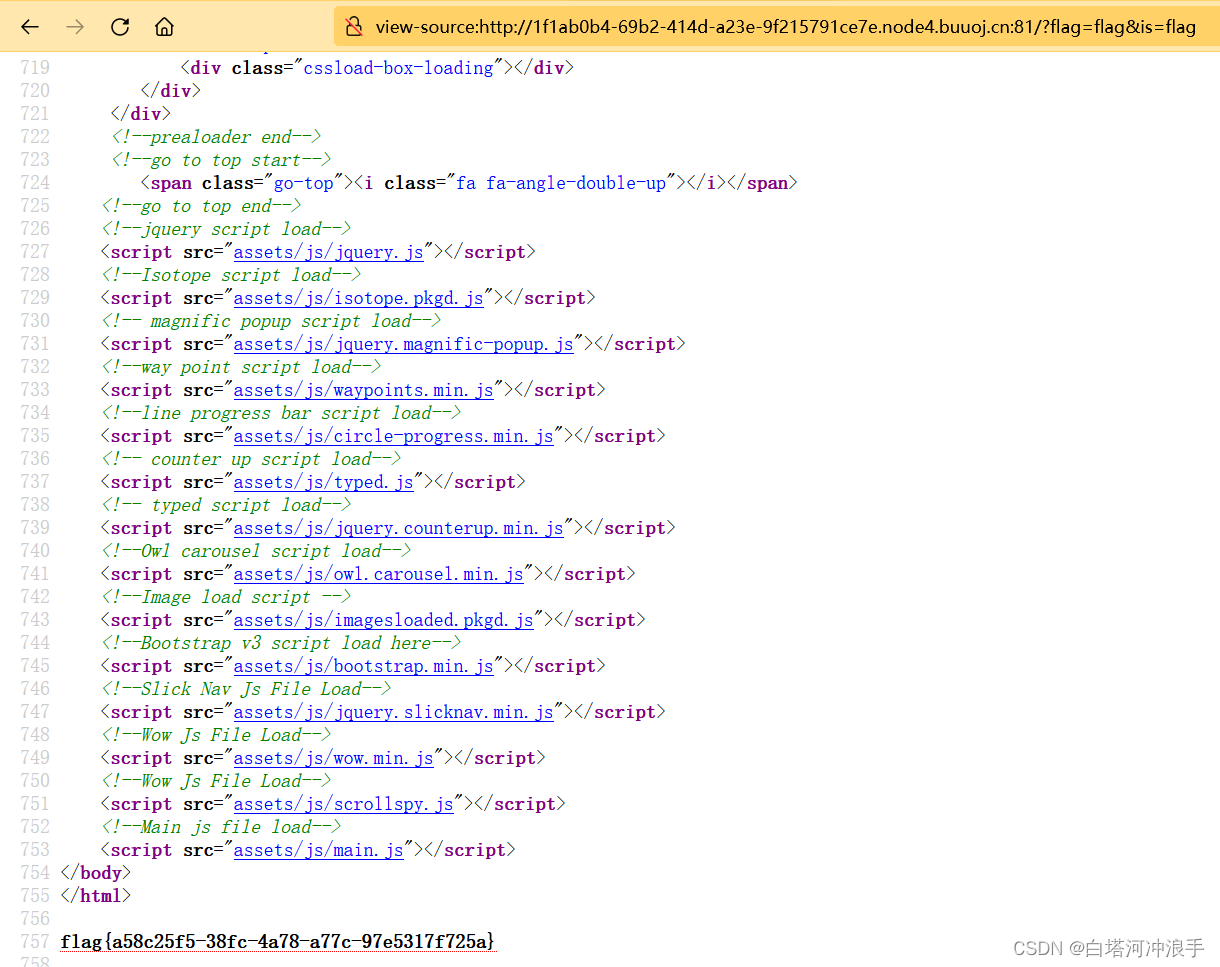Image resolution: width=1220 pixels, height=967 pixels.
Task: Open assets/js/circle-progress.min.js link
Action: pyautogui.click(x=393, y=436)
